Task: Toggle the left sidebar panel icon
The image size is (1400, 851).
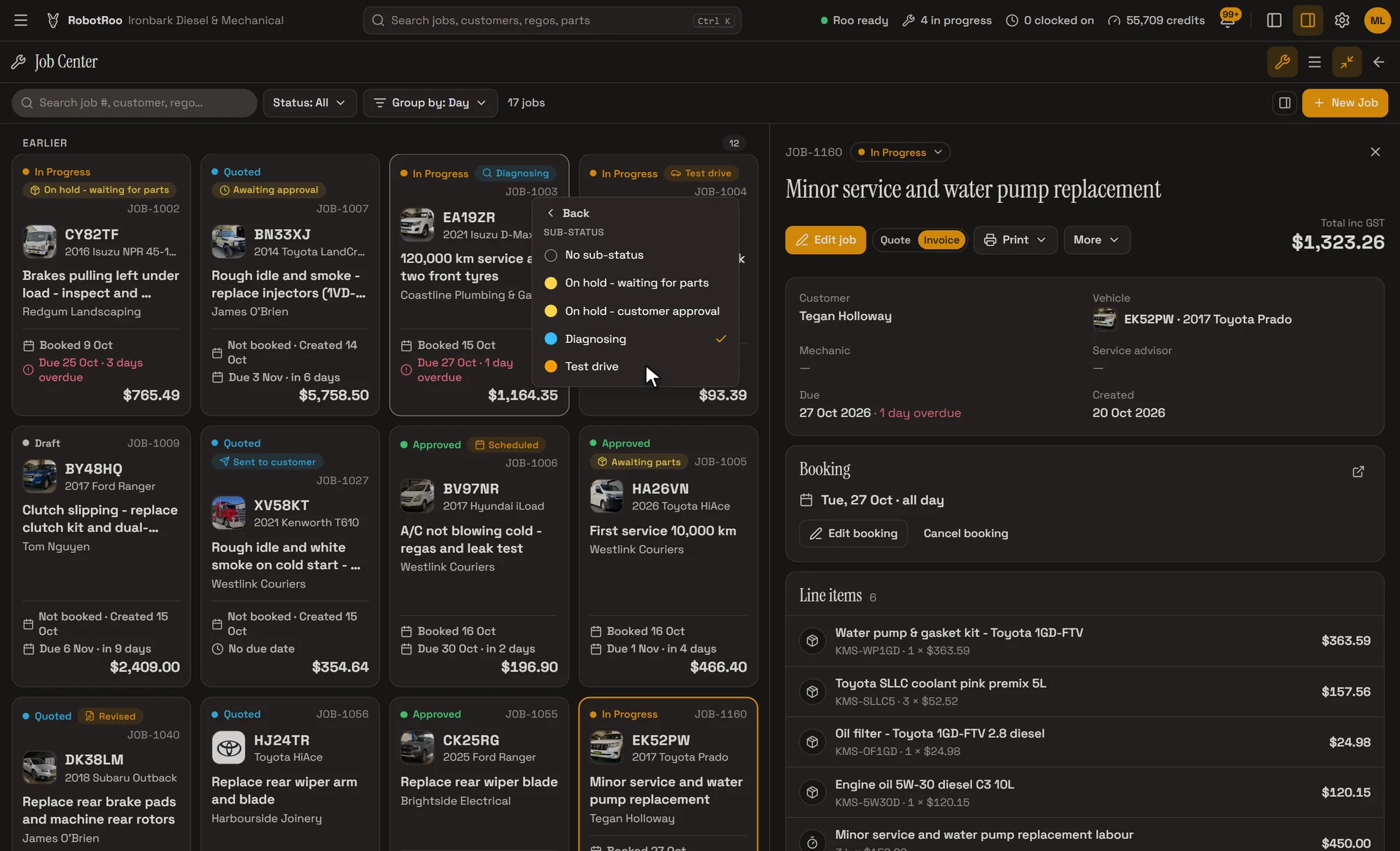Action: [1274, 20]
